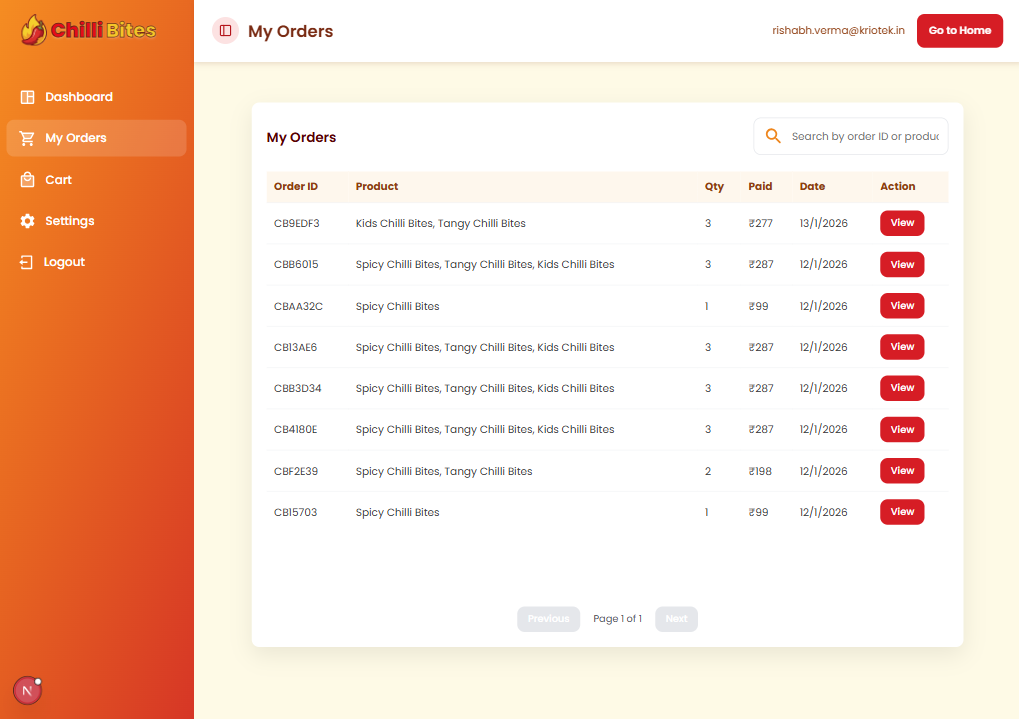Screen dimensions: 1019x719
Task: Click the search magnifier icon
Action: point(772,136)
